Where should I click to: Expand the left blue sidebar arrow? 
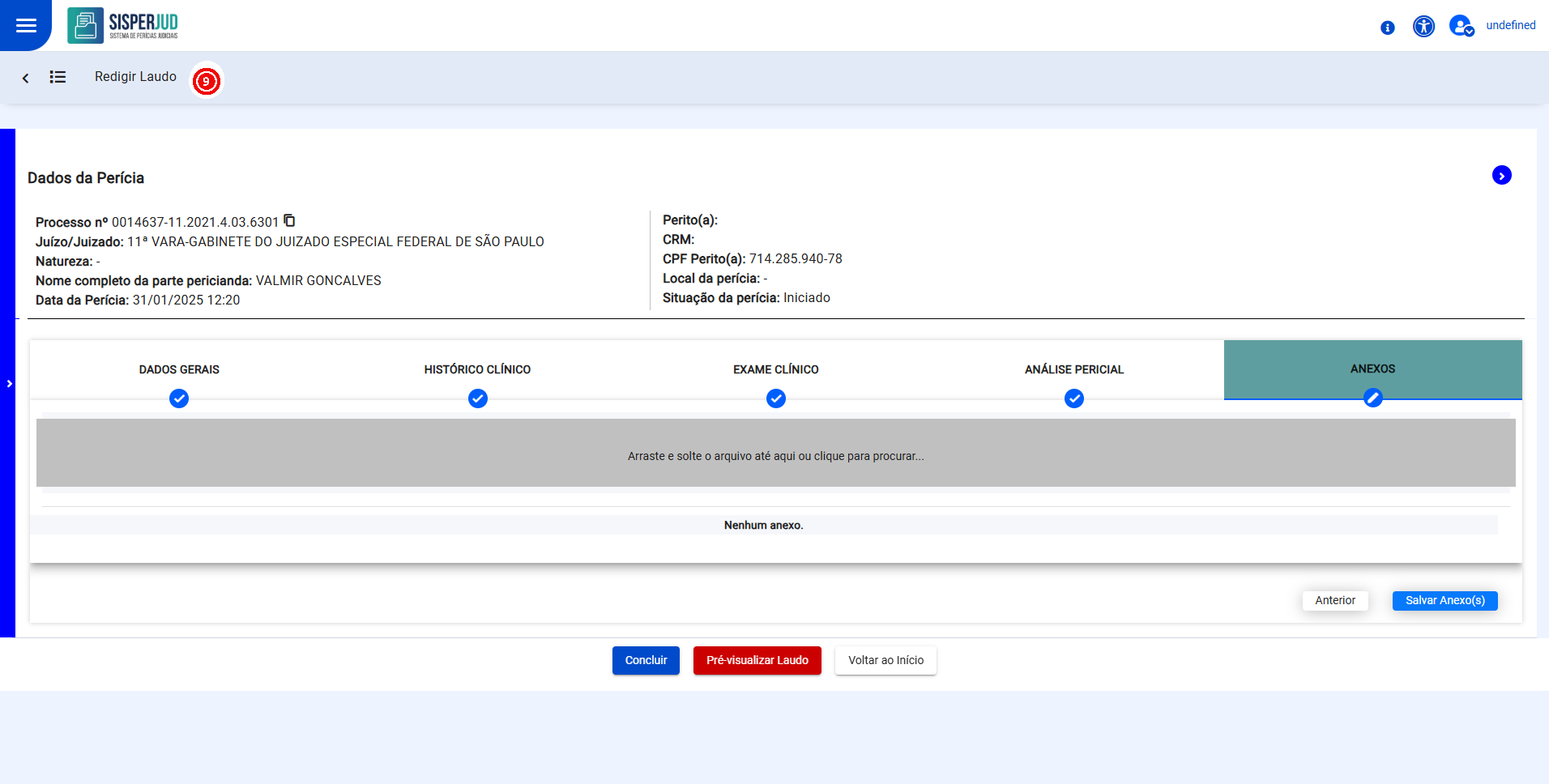click(9, 383)
